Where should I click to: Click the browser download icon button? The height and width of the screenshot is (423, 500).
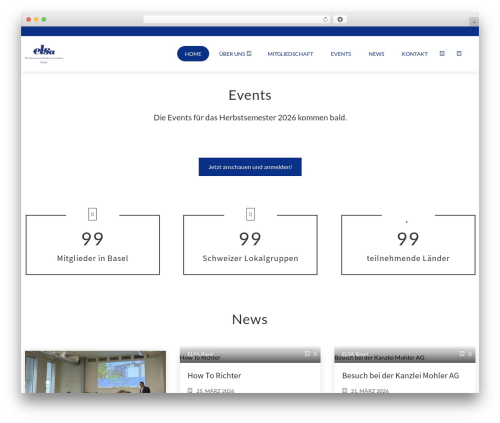[x=340, y=19]
